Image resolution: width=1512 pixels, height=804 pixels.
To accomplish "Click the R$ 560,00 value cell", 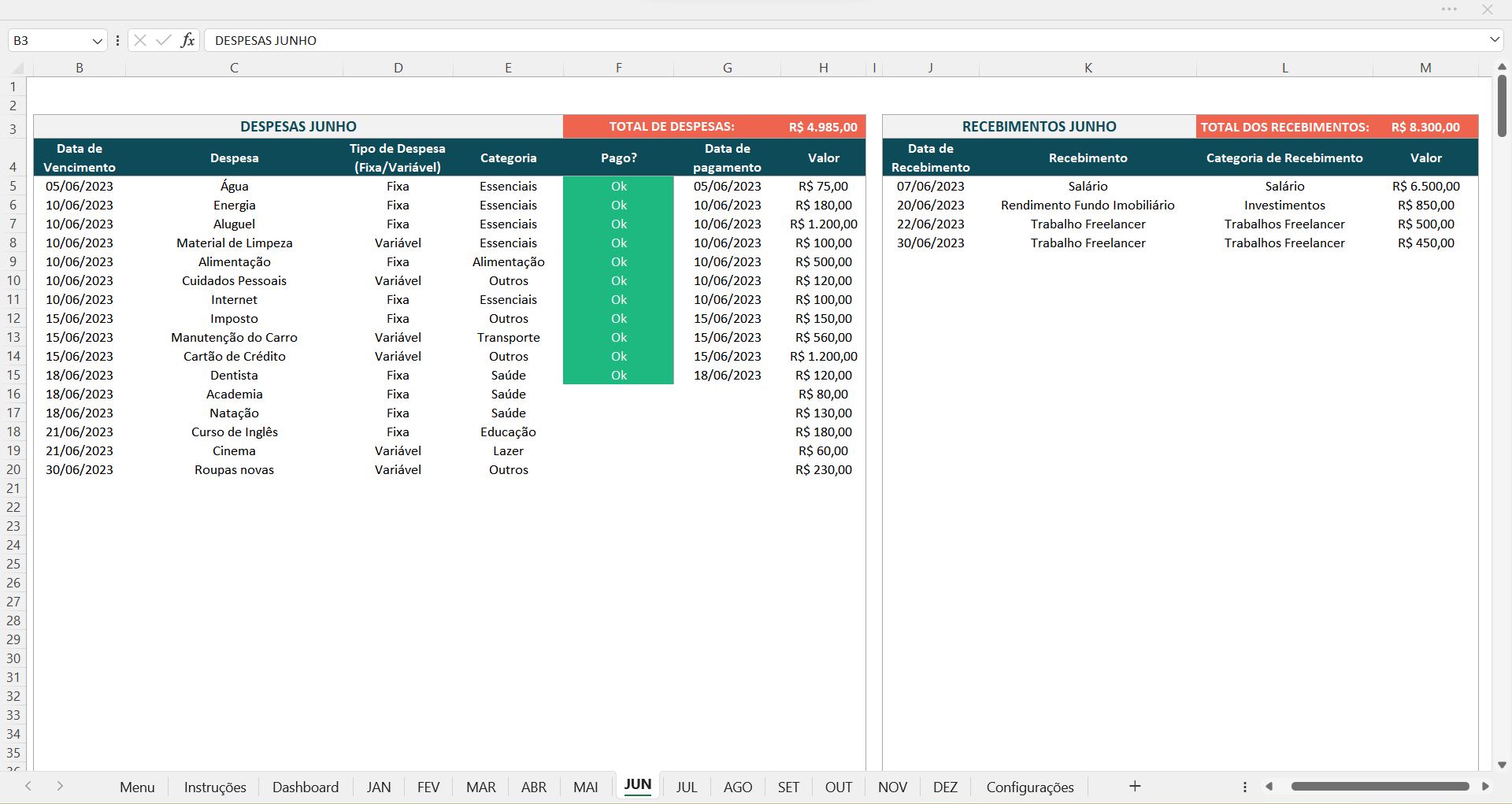I will 823,337.
